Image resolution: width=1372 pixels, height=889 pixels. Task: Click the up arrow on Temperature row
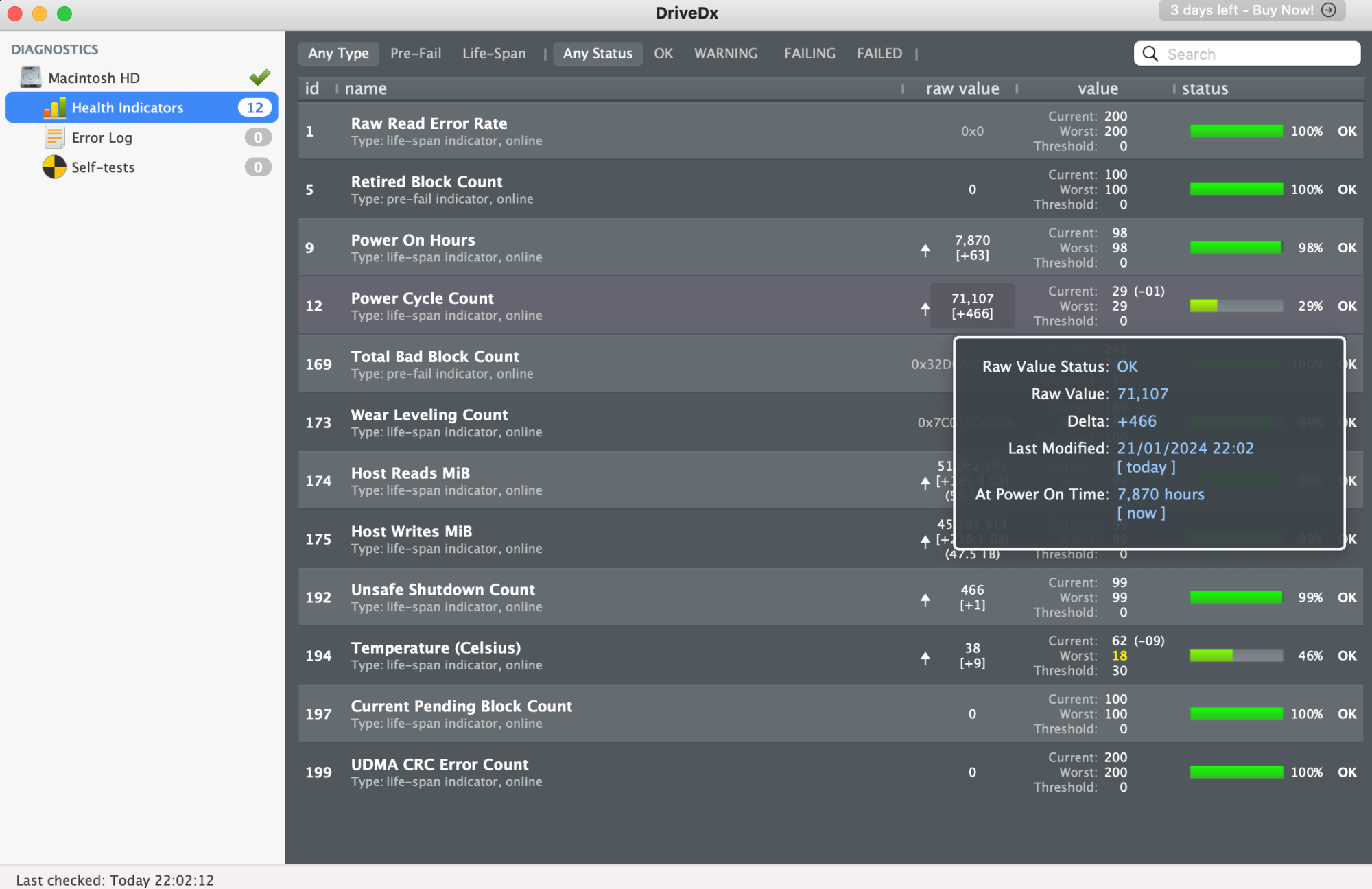point(925,658)
